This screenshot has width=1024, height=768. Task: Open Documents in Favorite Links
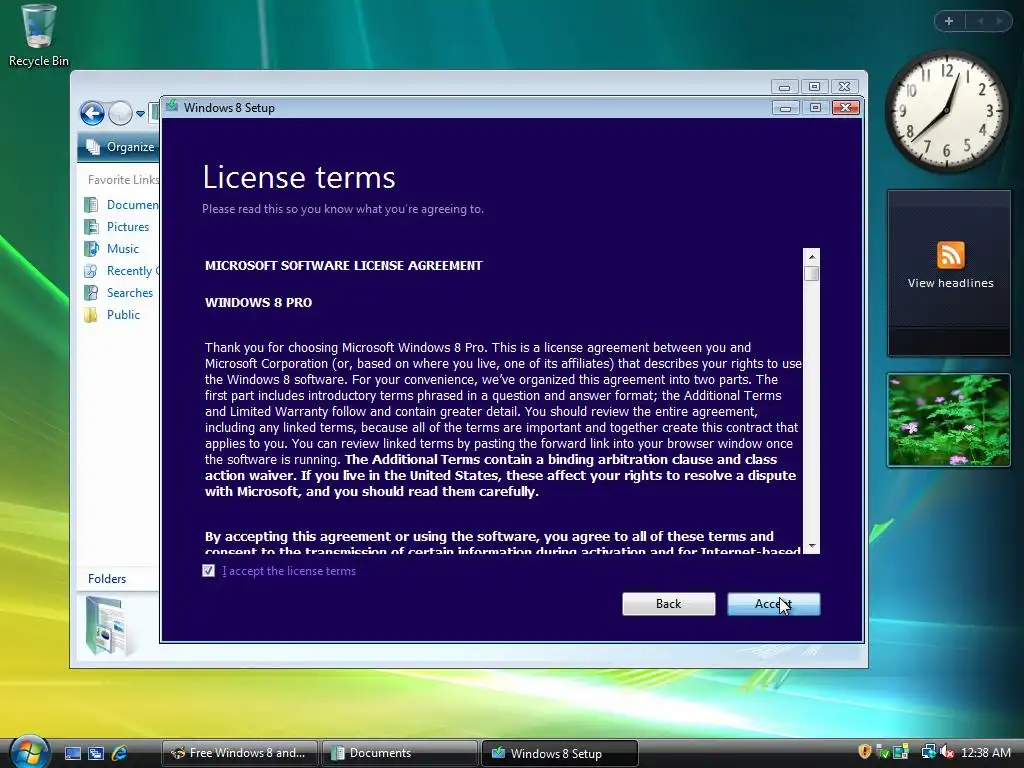click(133, 204)
